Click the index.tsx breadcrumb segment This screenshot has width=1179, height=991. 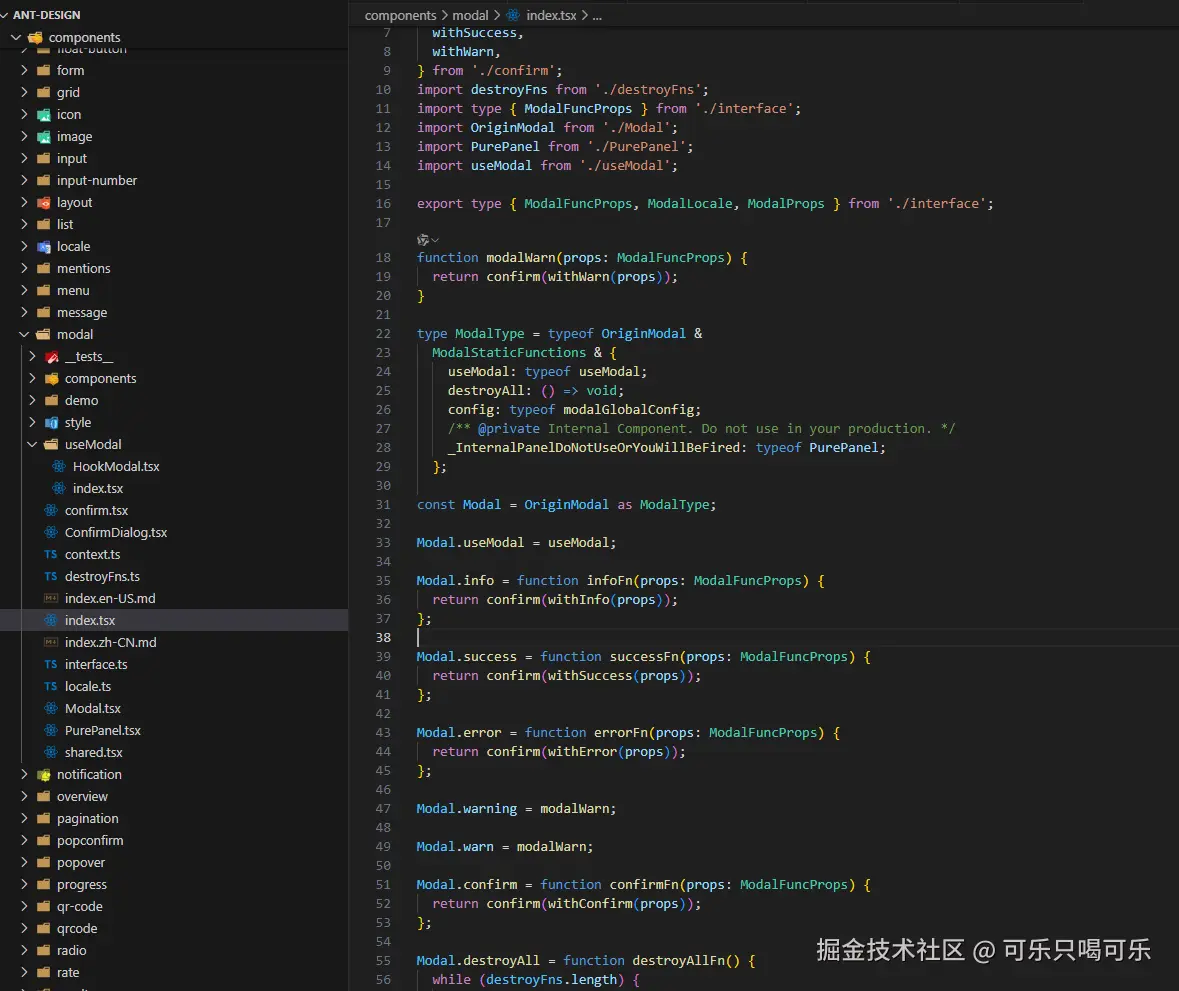pyautogui.click(x=551, y=15)
